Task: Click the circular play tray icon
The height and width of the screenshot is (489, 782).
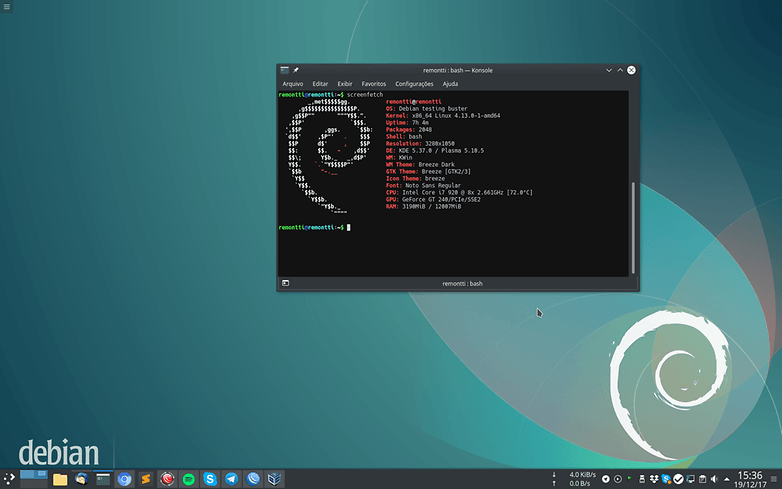Action: coord(617,479)
